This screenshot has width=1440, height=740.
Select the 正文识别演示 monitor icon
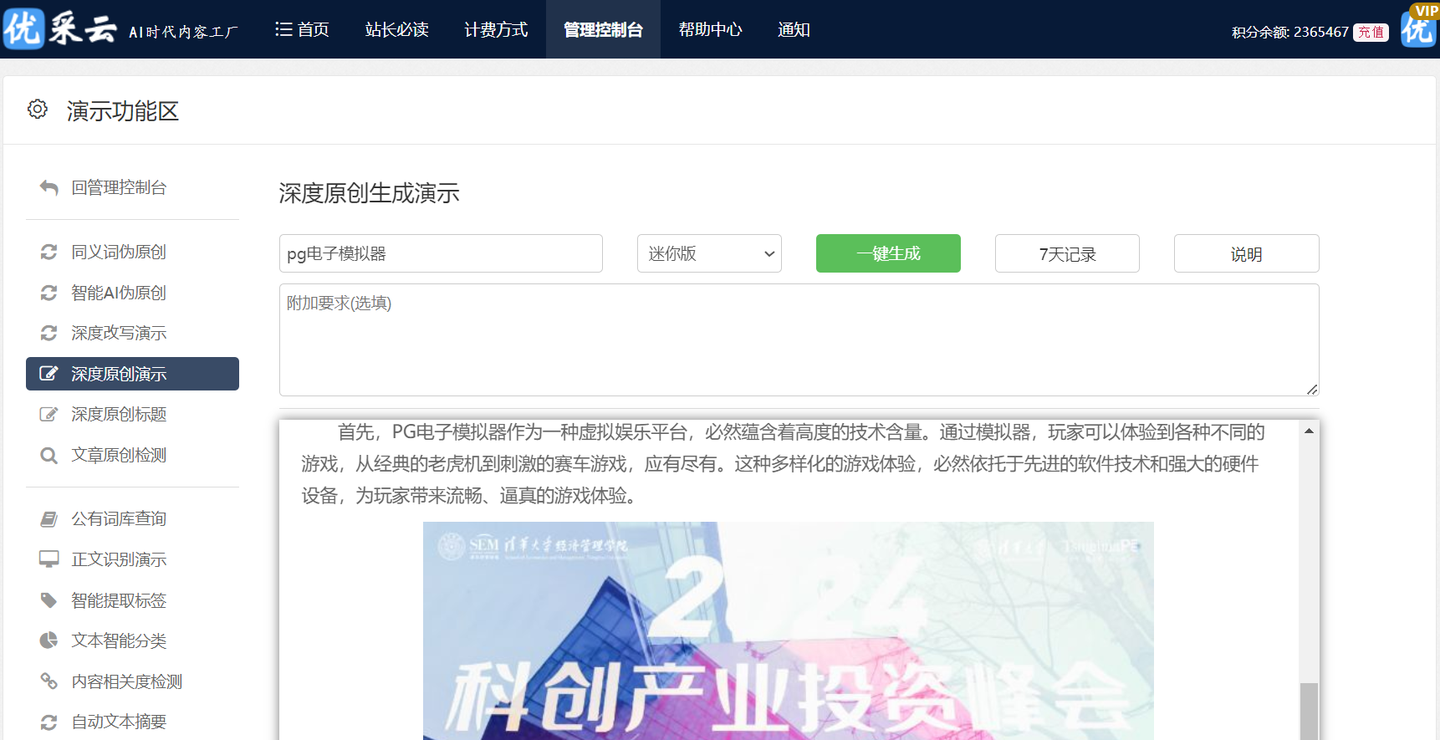pos(48,559)
